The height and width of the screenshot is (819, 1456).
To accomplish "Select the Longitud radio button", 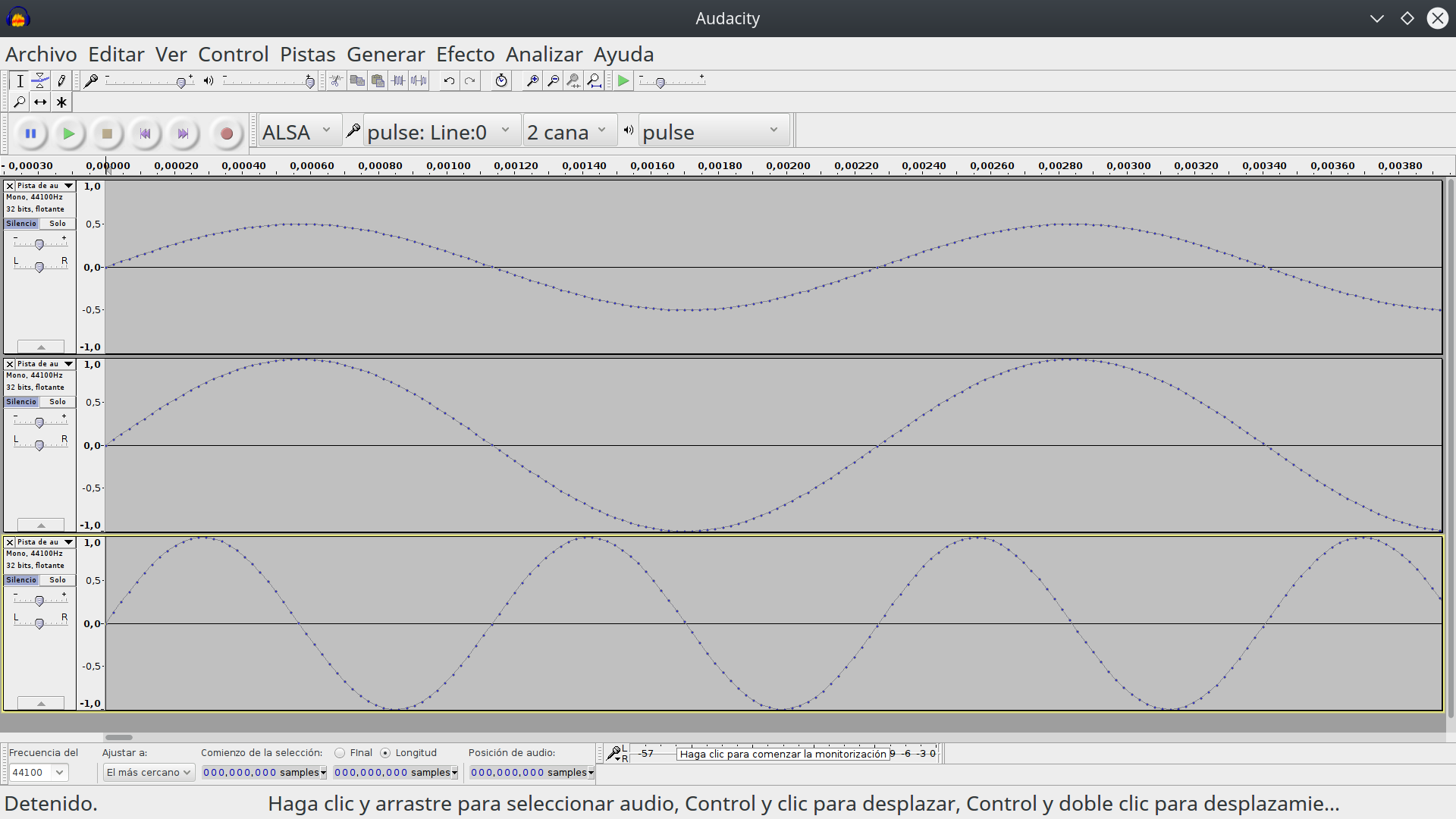I will [x=385, y=753].
